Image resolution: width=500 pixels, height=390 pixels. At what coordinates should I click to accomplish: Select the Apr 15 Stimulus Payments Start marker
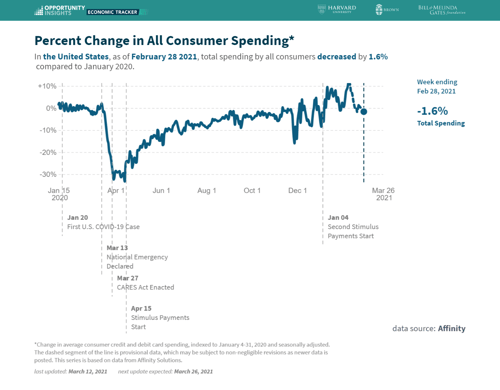click(160, 318)
